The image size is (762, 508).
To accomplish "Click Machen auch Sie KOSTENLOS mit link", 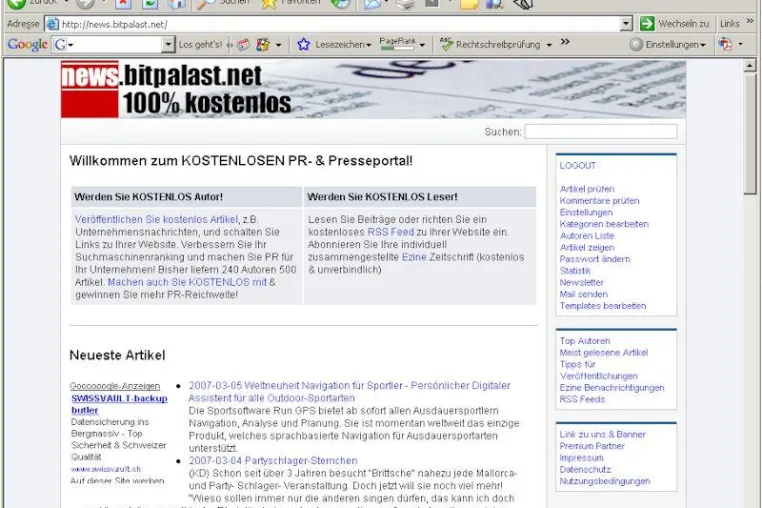I will click(x=187, y=282).
